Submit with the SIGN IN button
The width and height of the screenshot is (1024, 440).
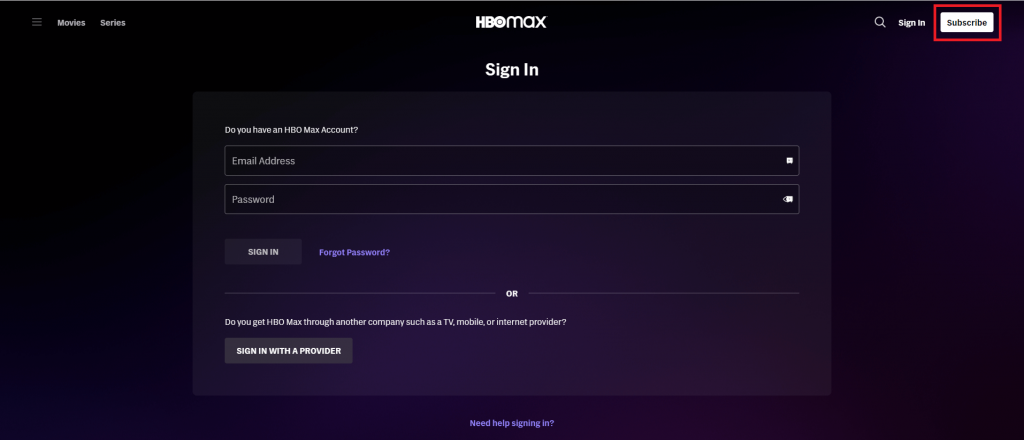tap(263, 252)
